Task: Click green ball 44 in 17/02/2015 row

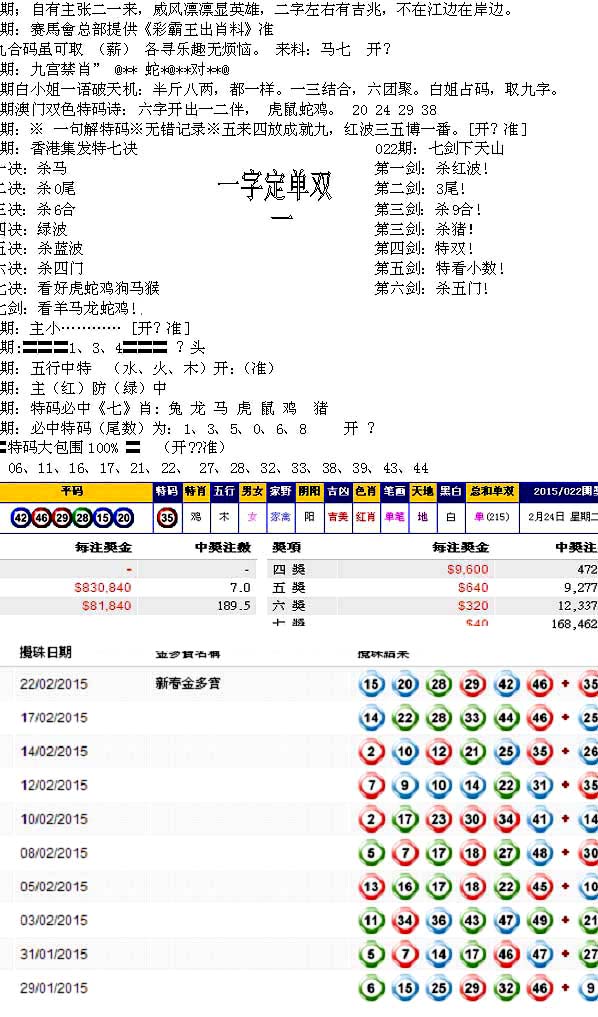Action: pos(506,718)
